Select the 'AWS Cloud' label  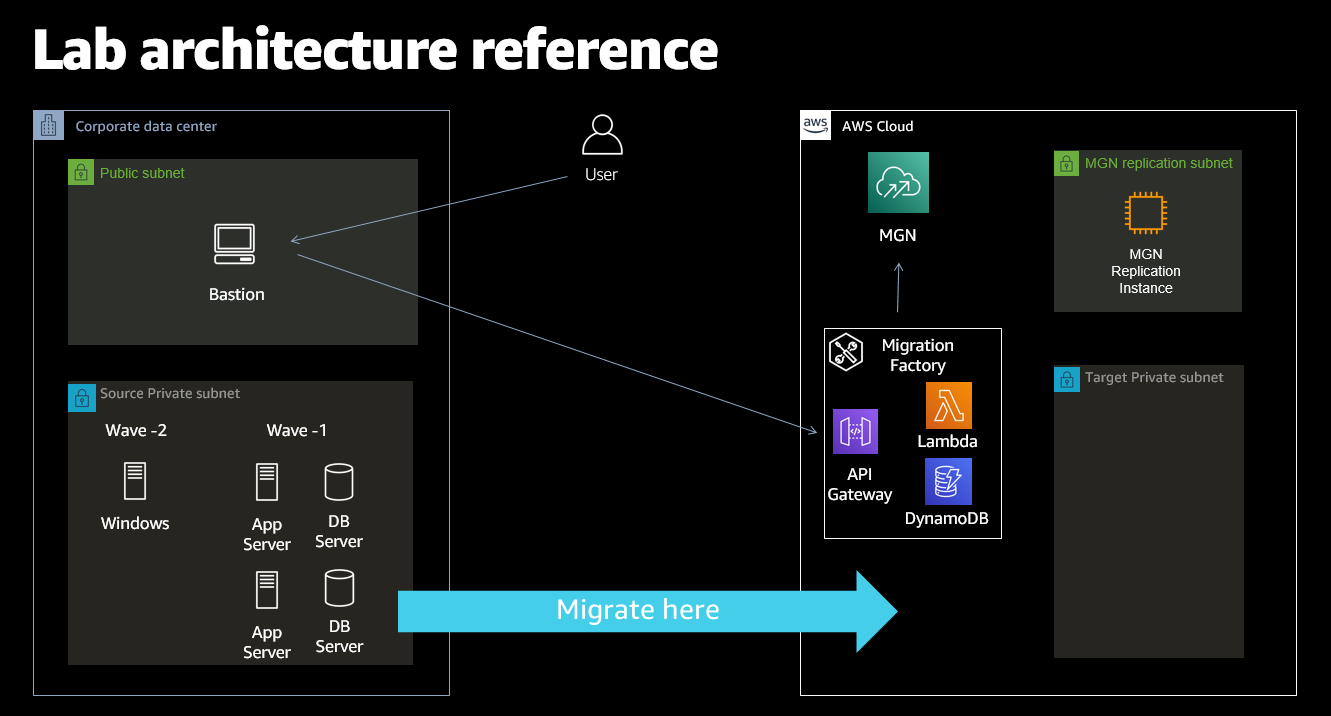[878, 126]
